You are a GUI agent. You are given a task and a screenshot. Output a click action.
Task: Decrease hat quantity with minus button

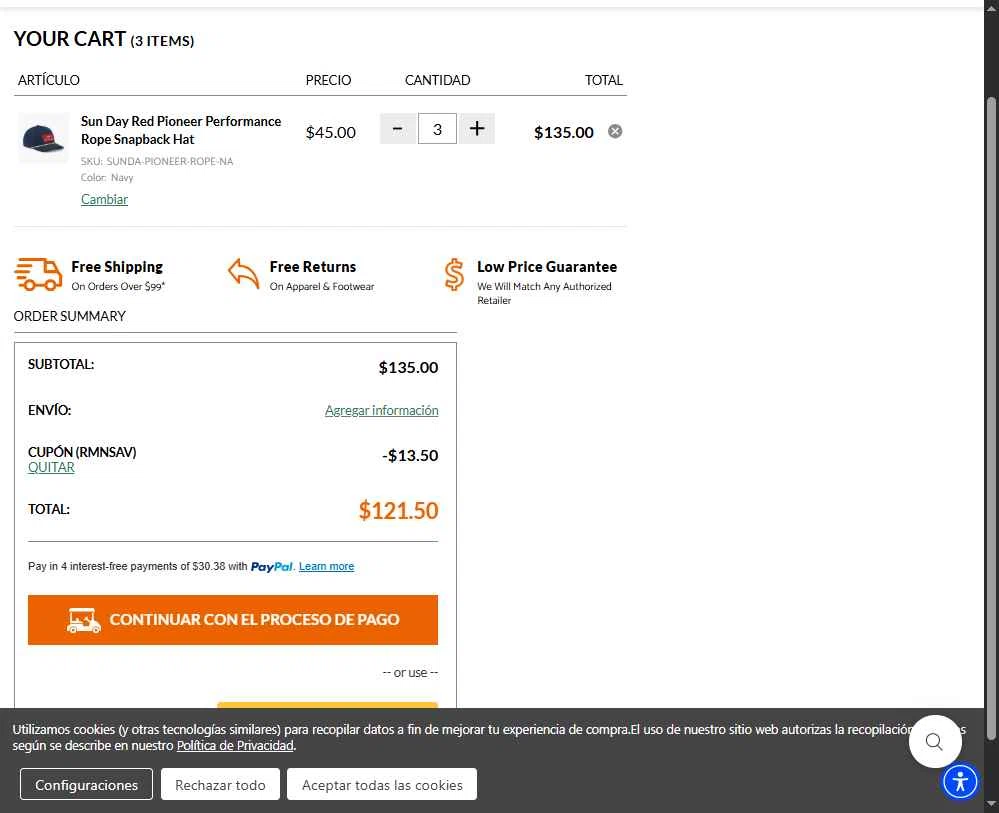398,129
